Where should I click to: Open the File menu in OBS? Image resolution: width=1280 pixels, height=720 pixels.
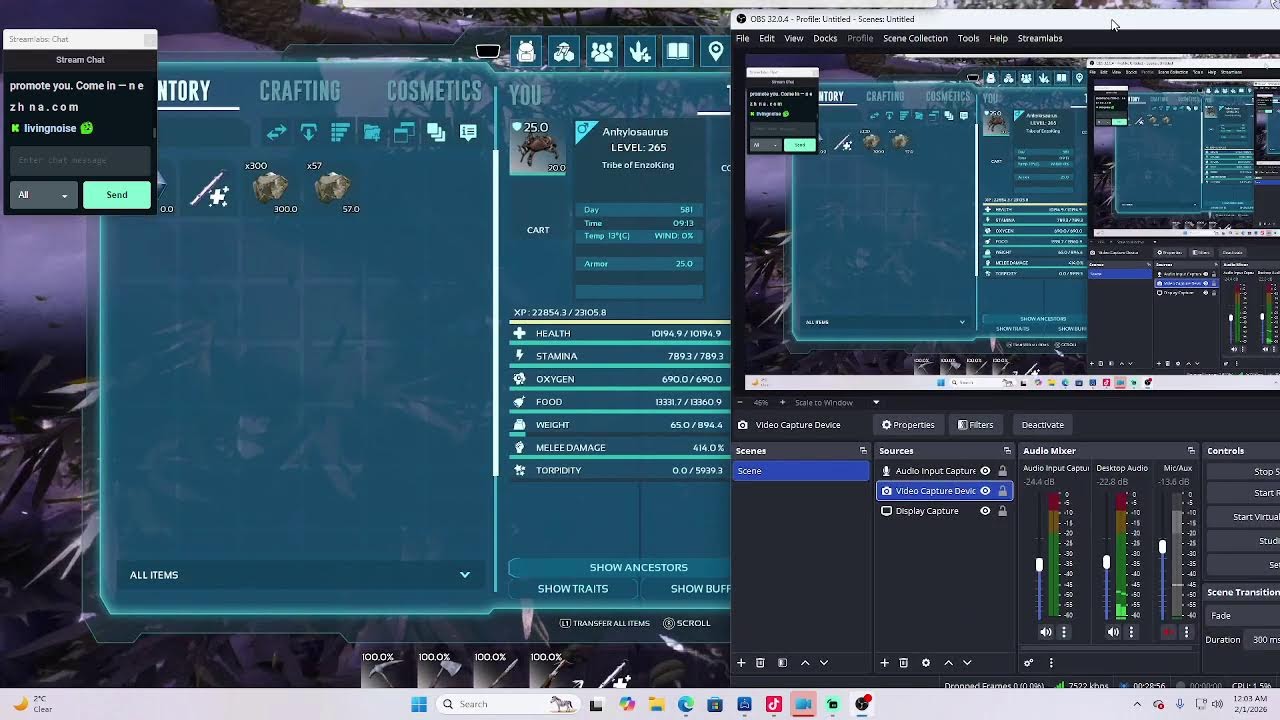(743, 38)
